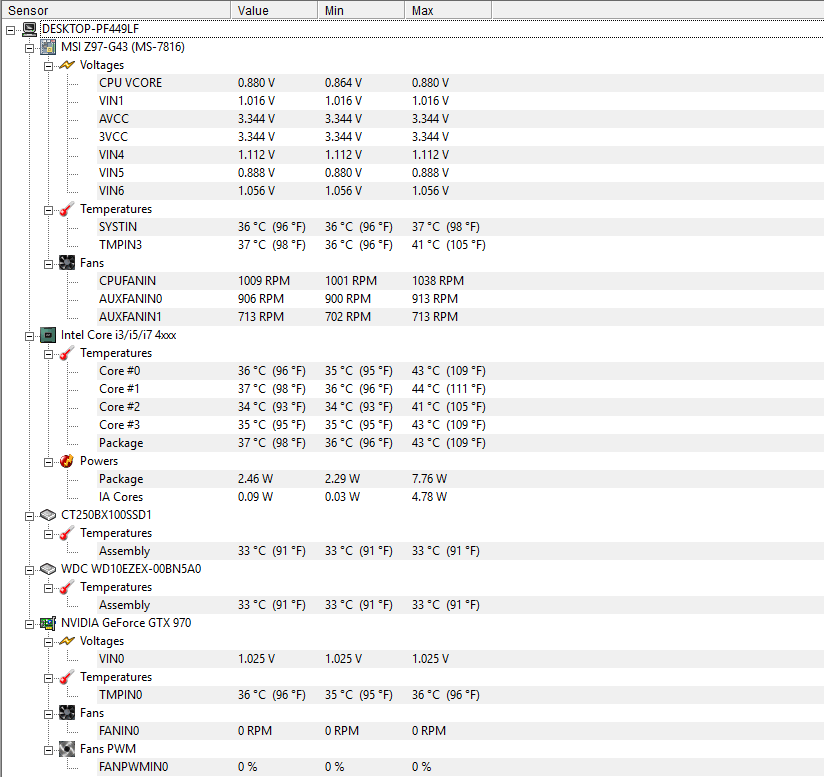Screen dimensions: 824x777
Task: Select the VIN5 voltage row
Action: (x=460, y=173)
